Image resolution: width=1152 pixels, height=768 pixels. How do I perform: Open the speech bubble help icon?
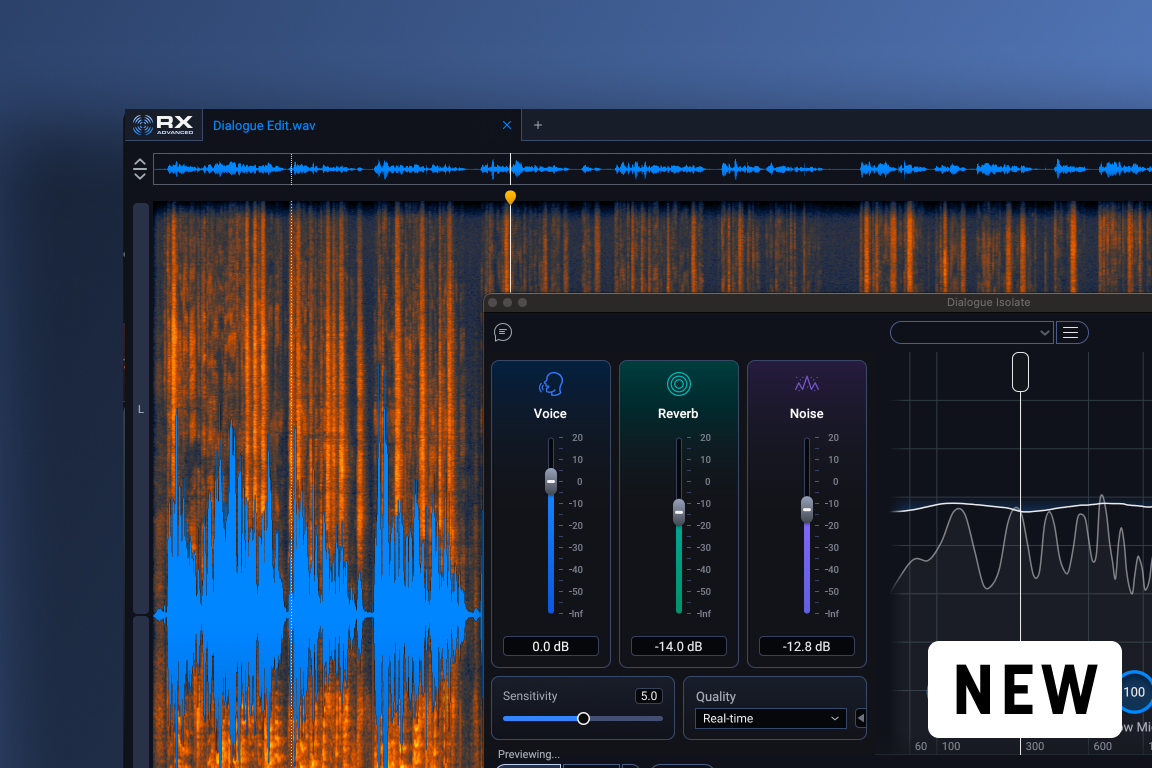tap(503, 332)
